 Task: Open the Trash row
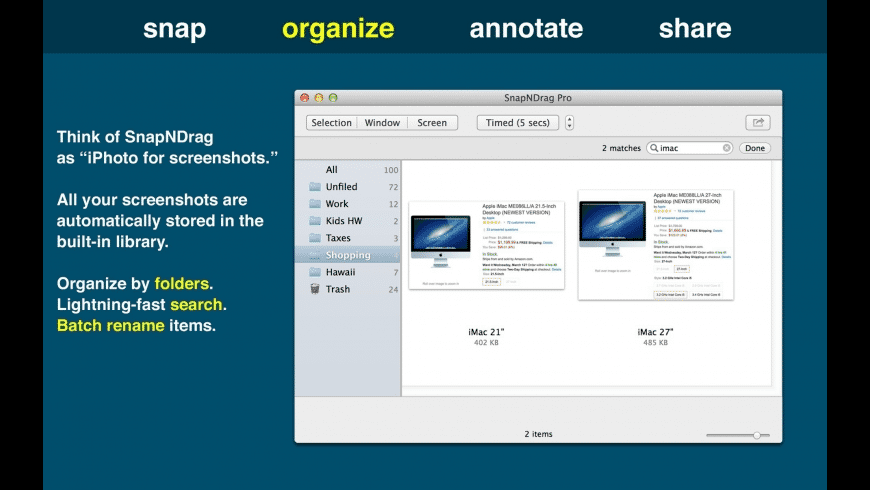click(348, 289)
